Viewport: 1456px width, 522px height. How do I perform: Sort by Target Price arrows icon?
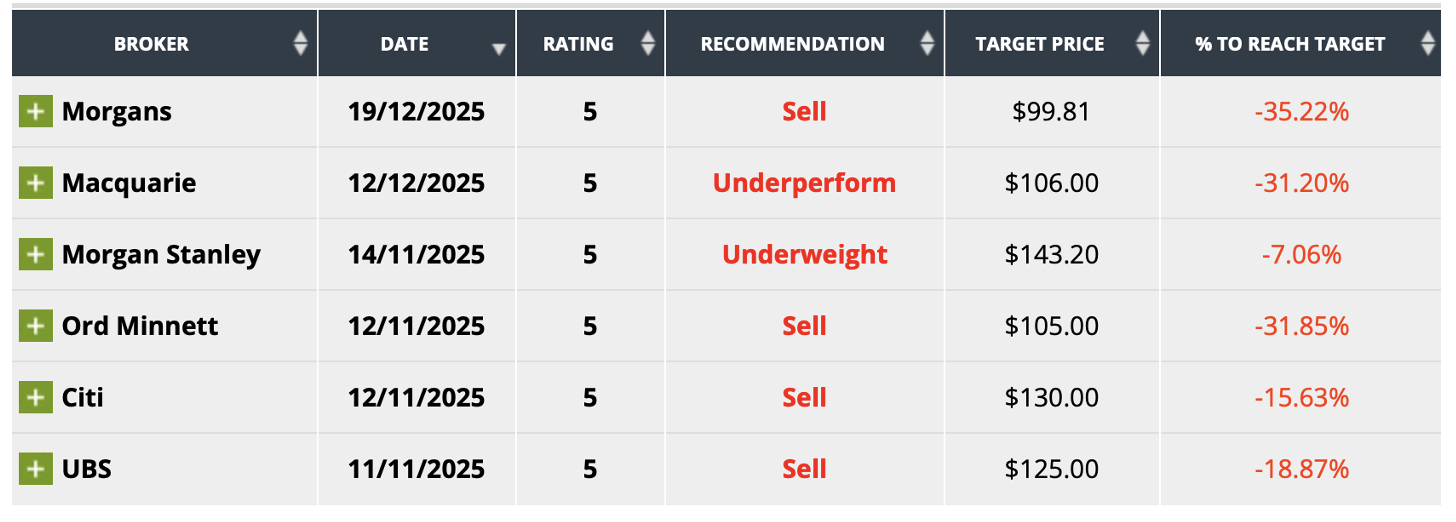[1143, 44]
